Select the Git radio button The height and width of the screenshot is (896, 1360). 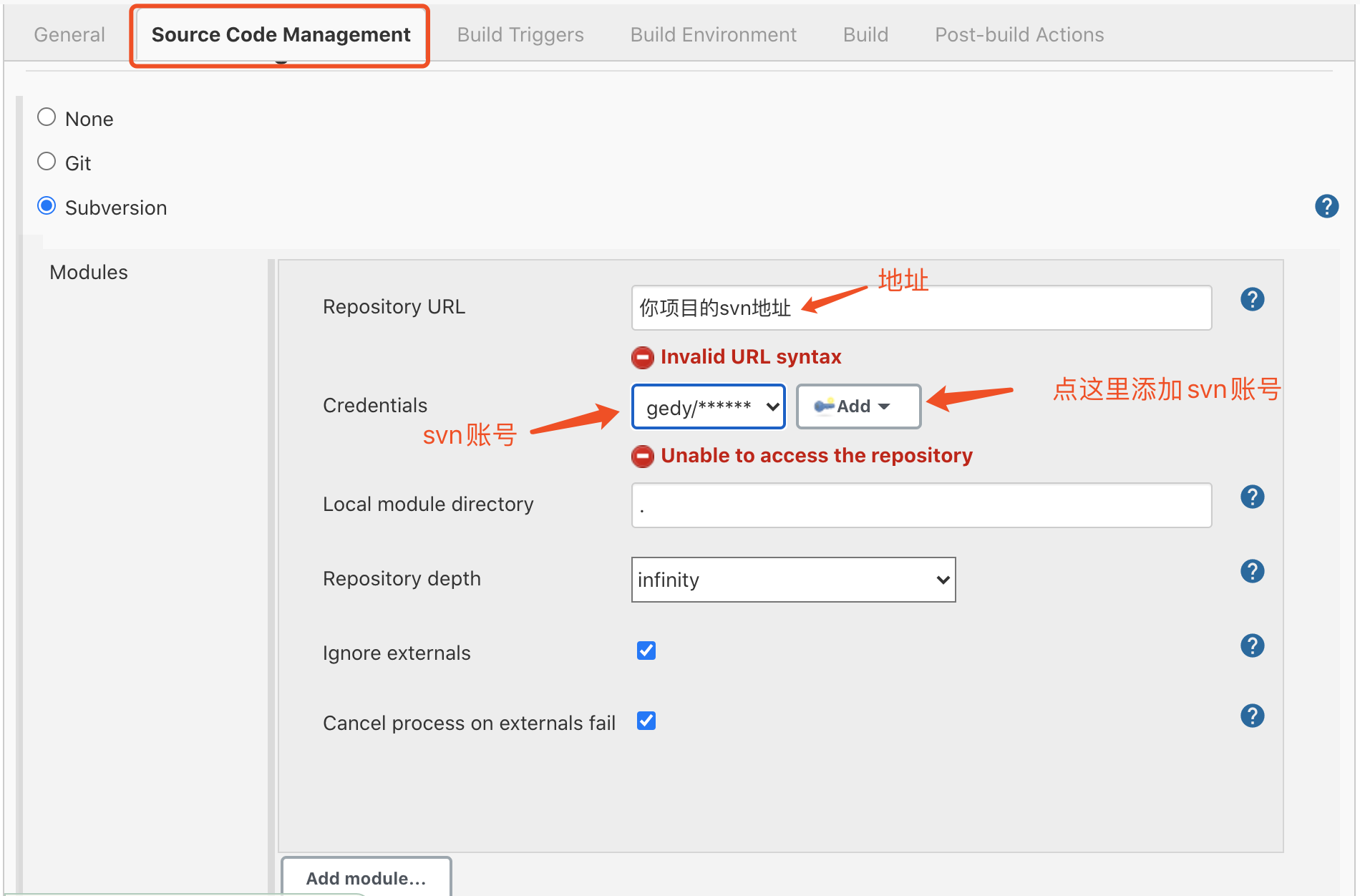click(47, 162)
